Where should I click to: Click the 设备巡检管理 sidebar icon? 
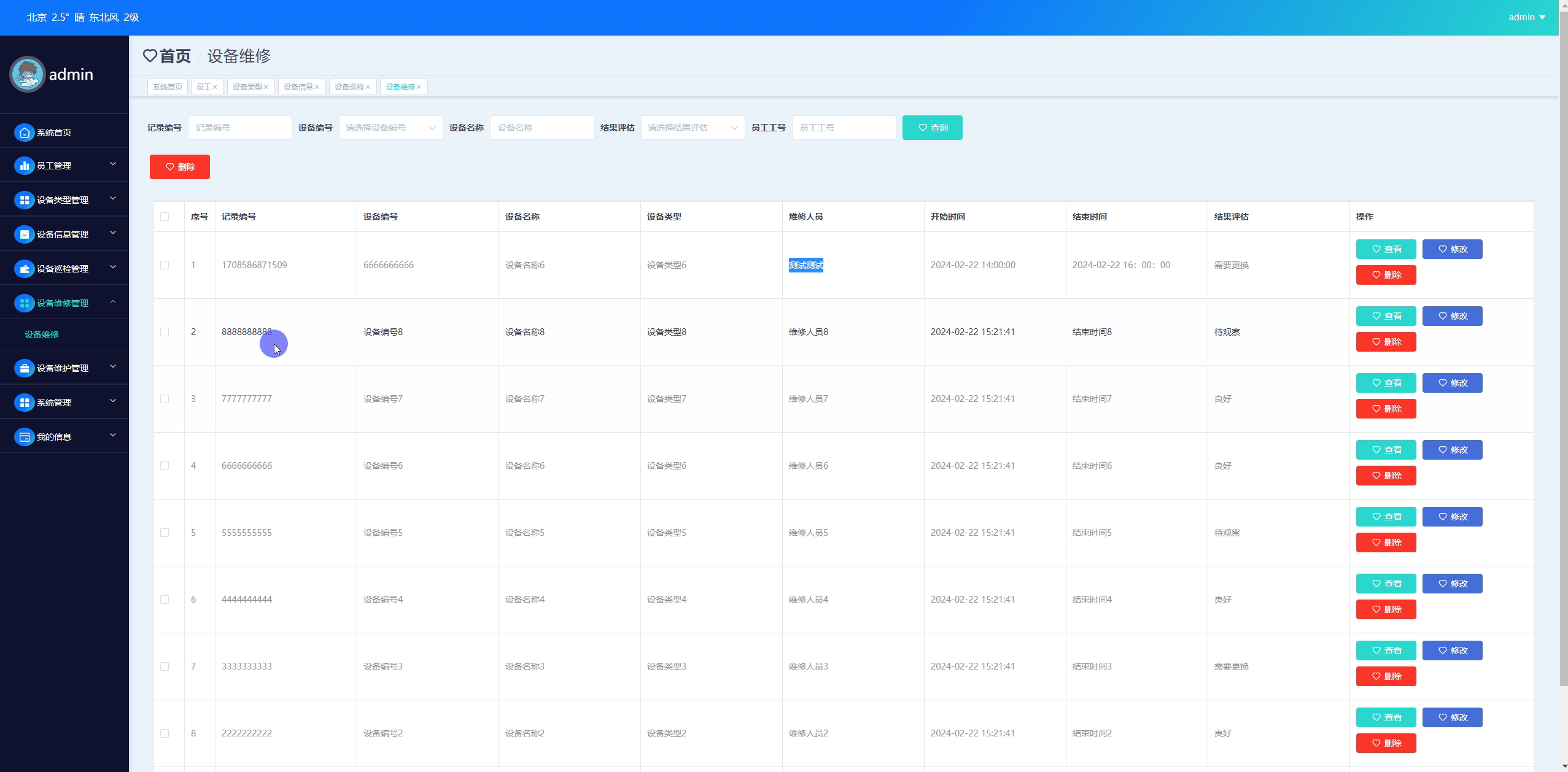point(24,269)
